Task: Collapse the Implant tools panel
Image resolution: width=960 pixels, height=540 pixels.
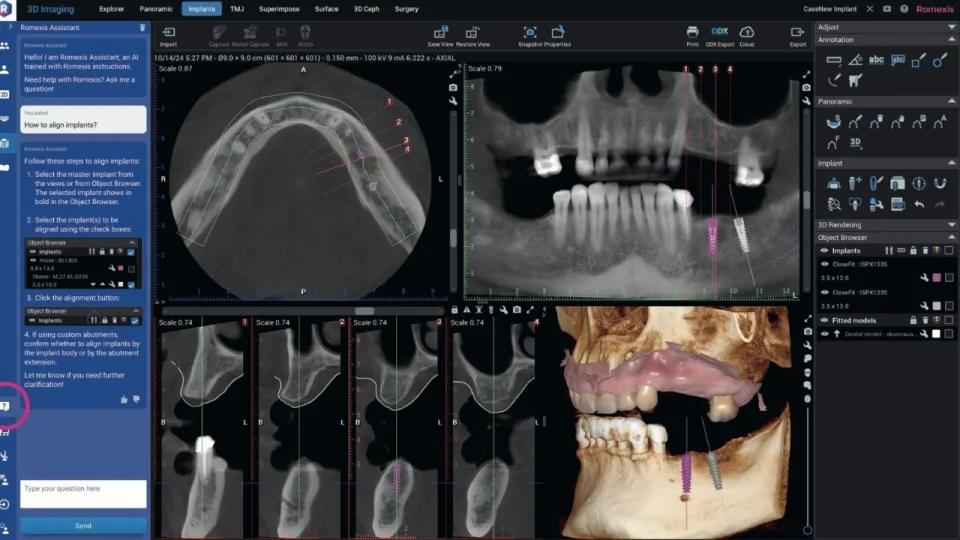Action: (x=951, y=163)
